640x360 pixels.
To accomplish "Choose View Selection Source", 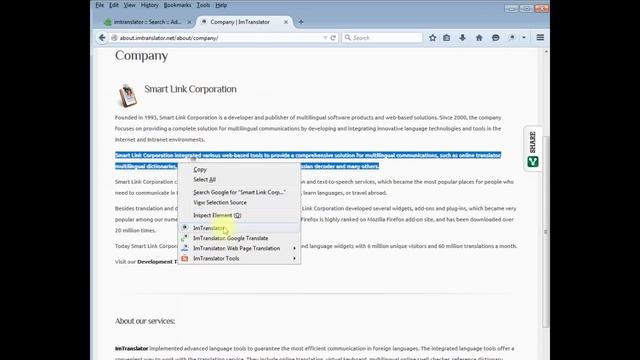I will click(x=239, y=202).
